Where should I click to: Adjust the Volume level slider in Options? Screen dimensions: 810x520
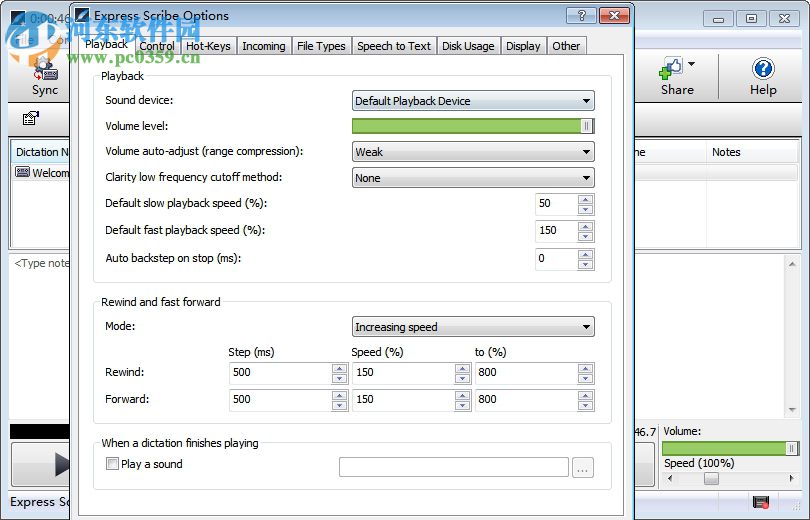[473, 126]
